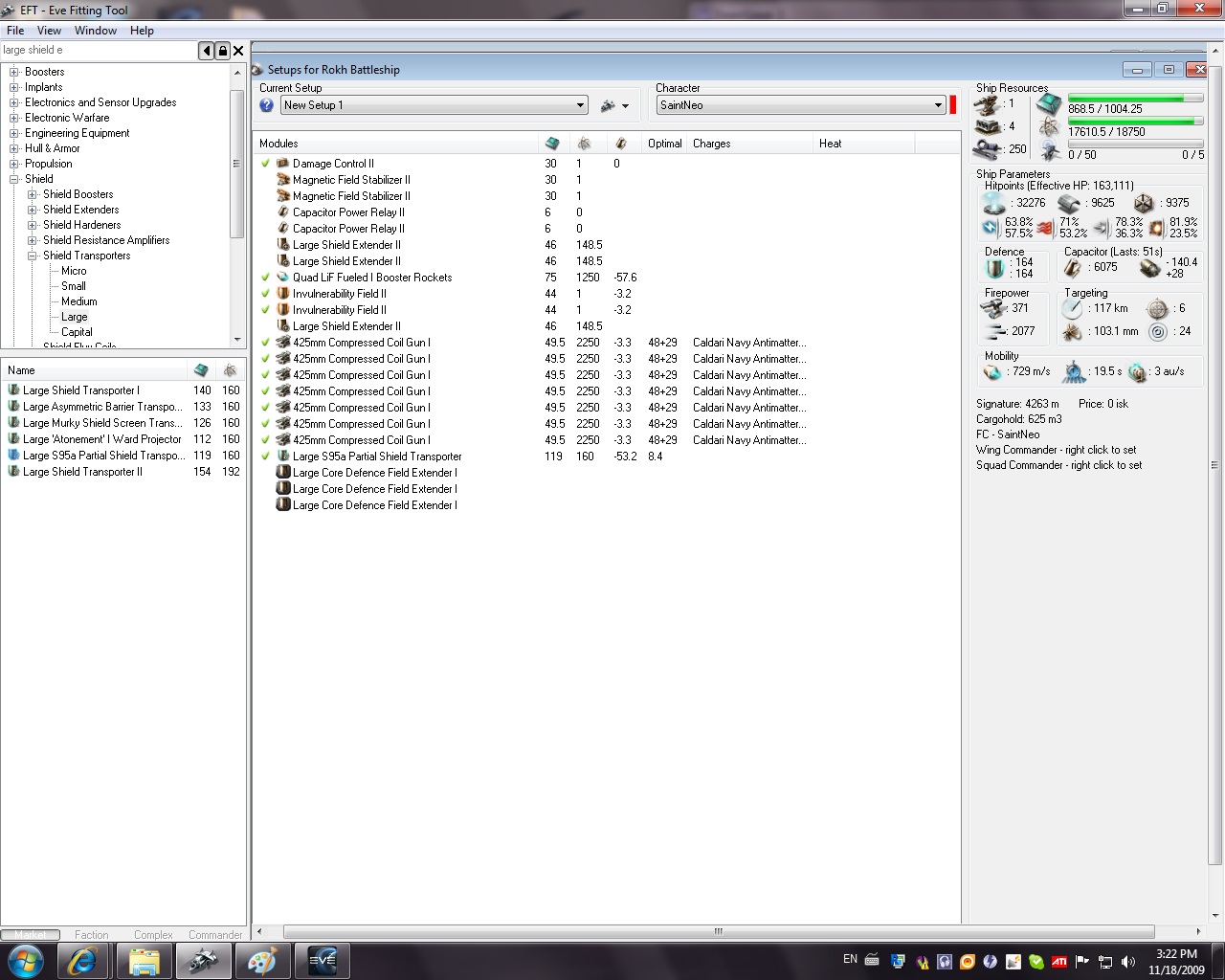Open the View menu

pyautogui.click(x=49, y=31)
